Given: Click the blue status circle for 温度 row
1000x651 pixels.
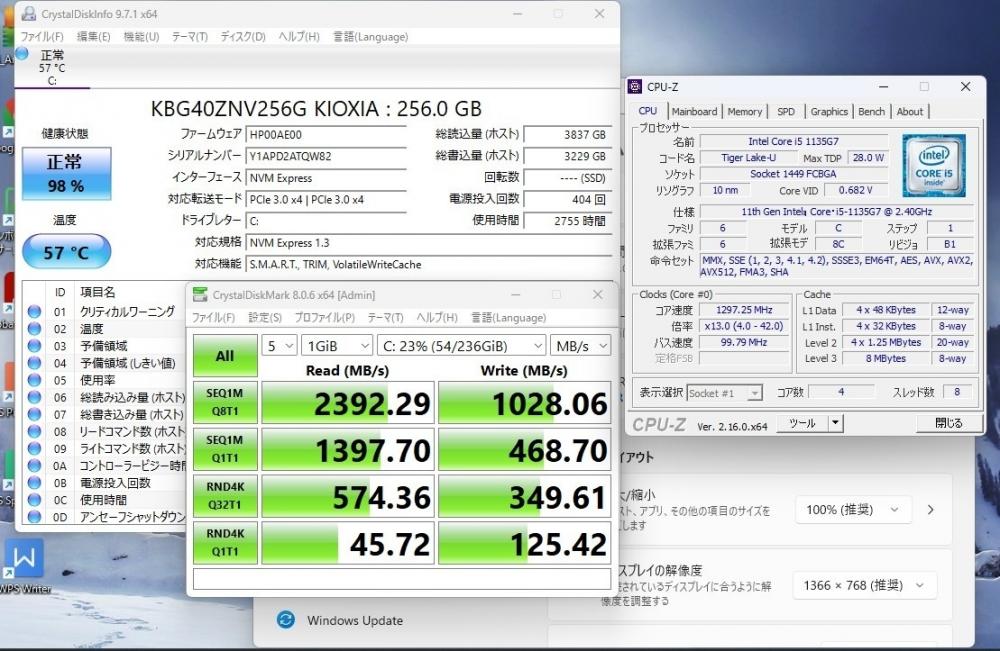Looking at the screenshot, I should click(x=34, y=328).
